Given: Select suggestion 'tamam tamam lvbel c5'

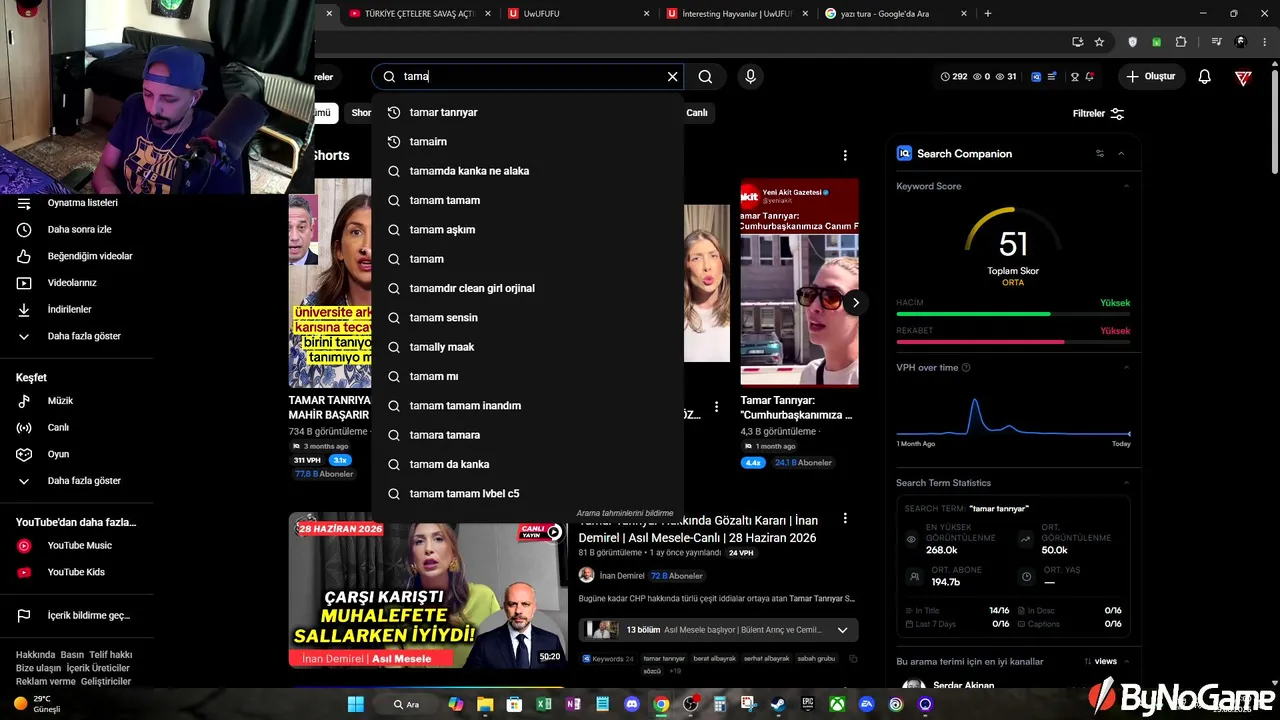Looking at the screenshot, I should pos(528,494).
